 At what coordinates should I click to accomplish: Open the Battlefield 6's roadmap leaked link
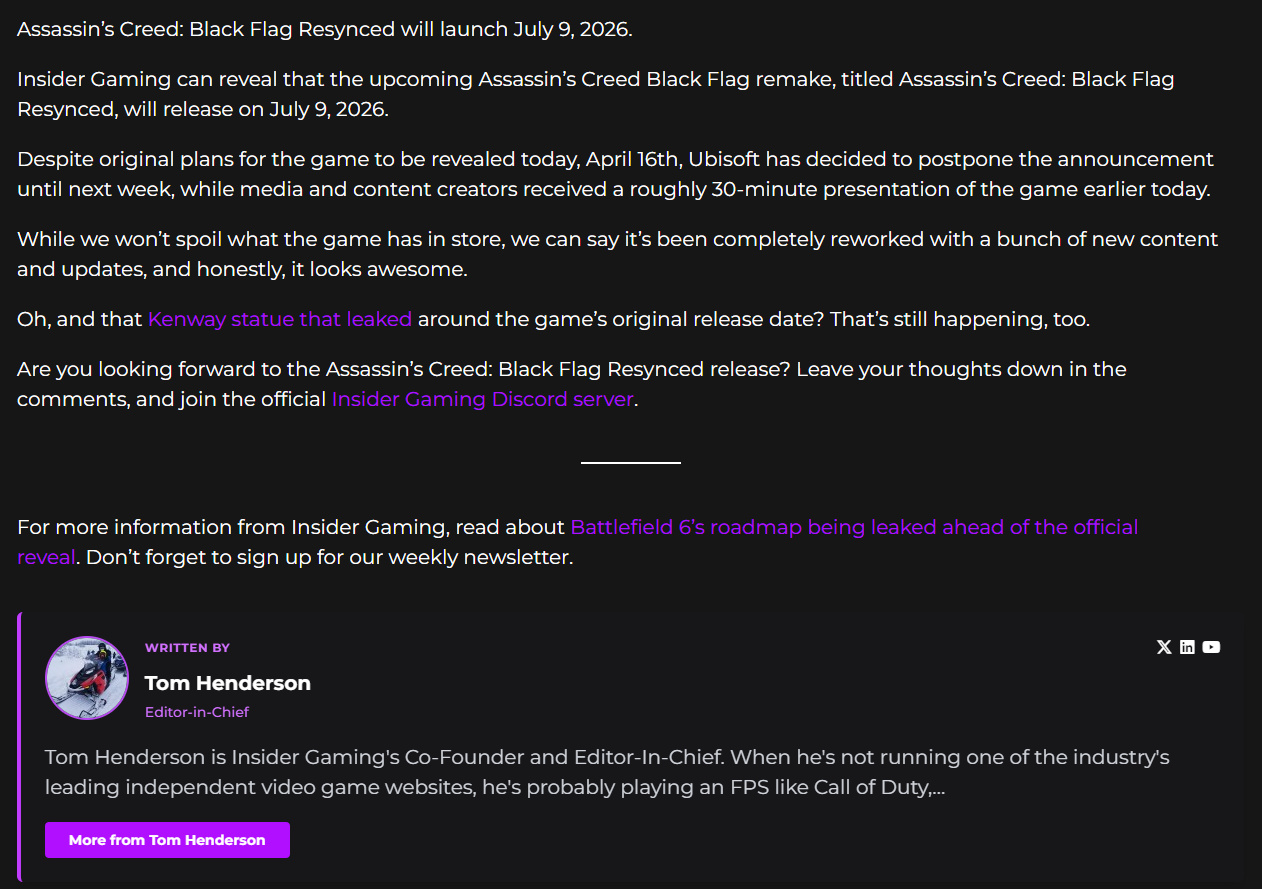tap(853, 527)
